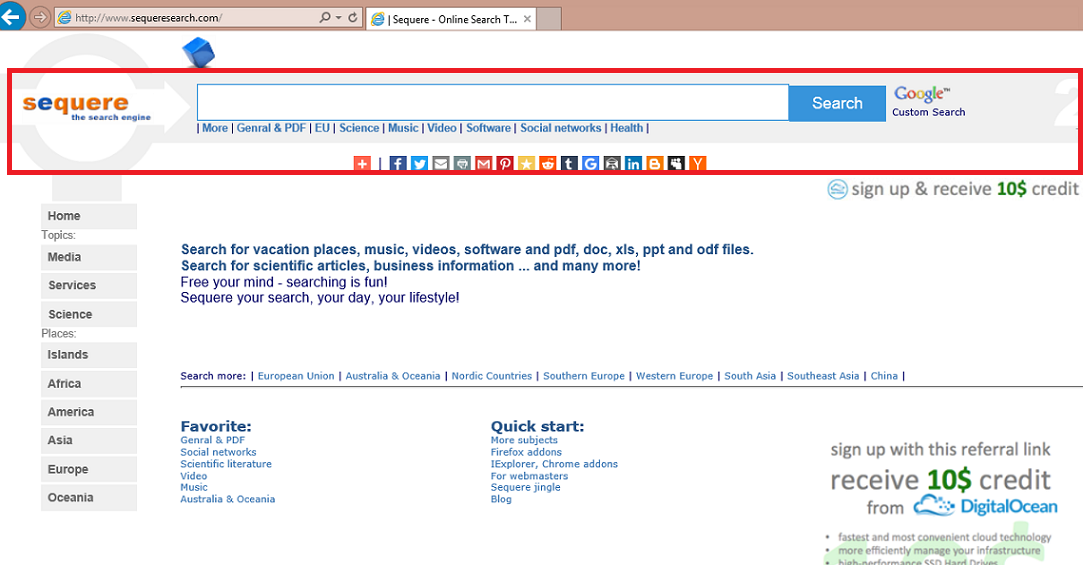
Task: Click the blue Google share icon
Action: click(x=590, y=164)
